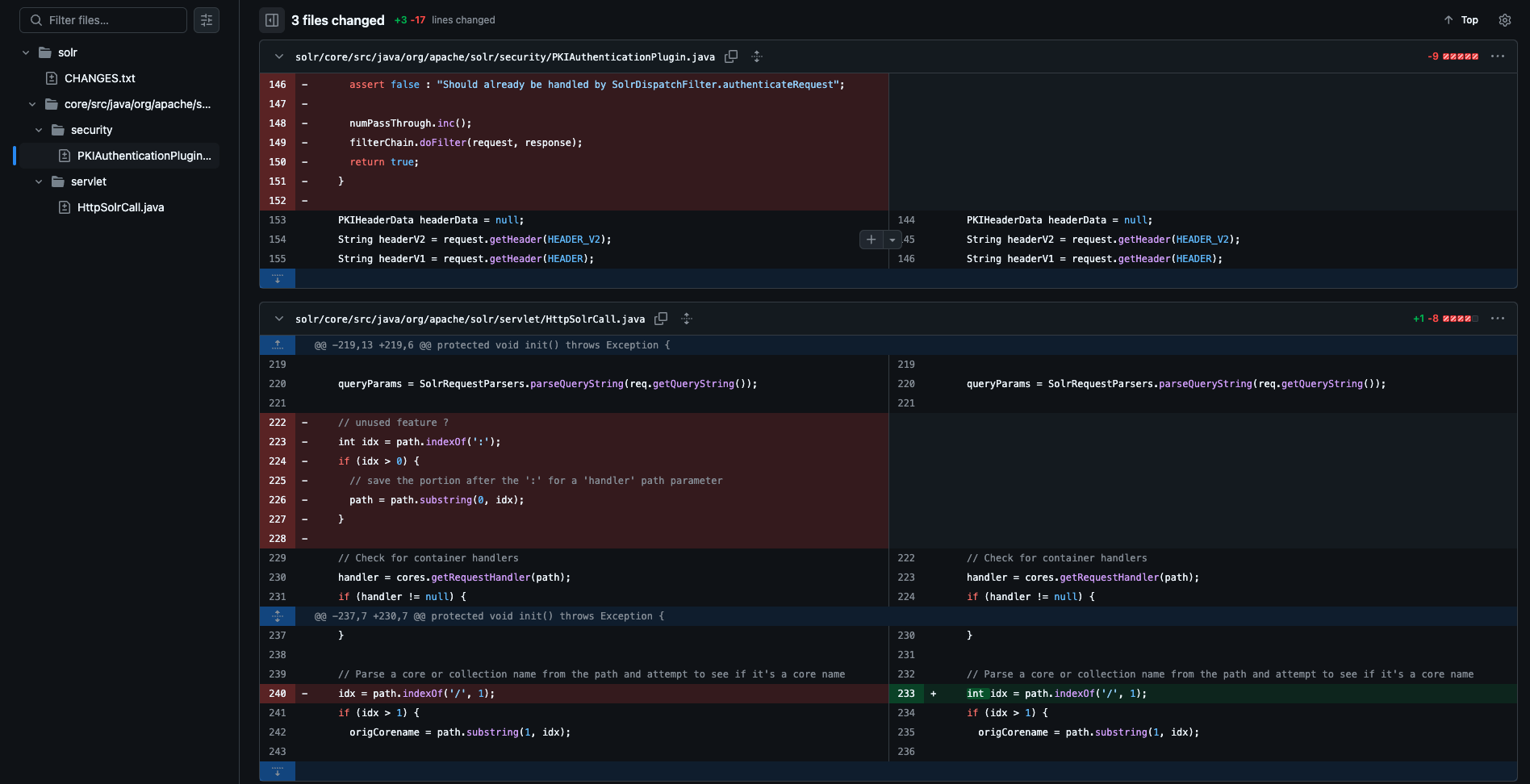Click the Filter files search field

click(x=103, y=20)
